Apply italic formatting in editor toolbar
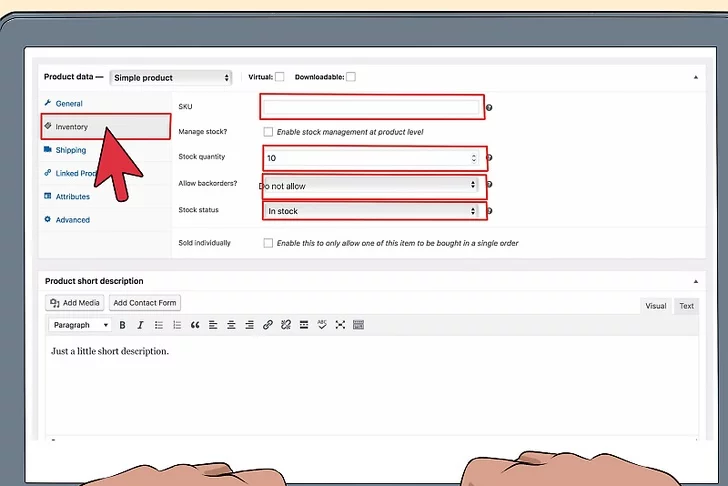728x486 pixels. click(x=141, y=325)
